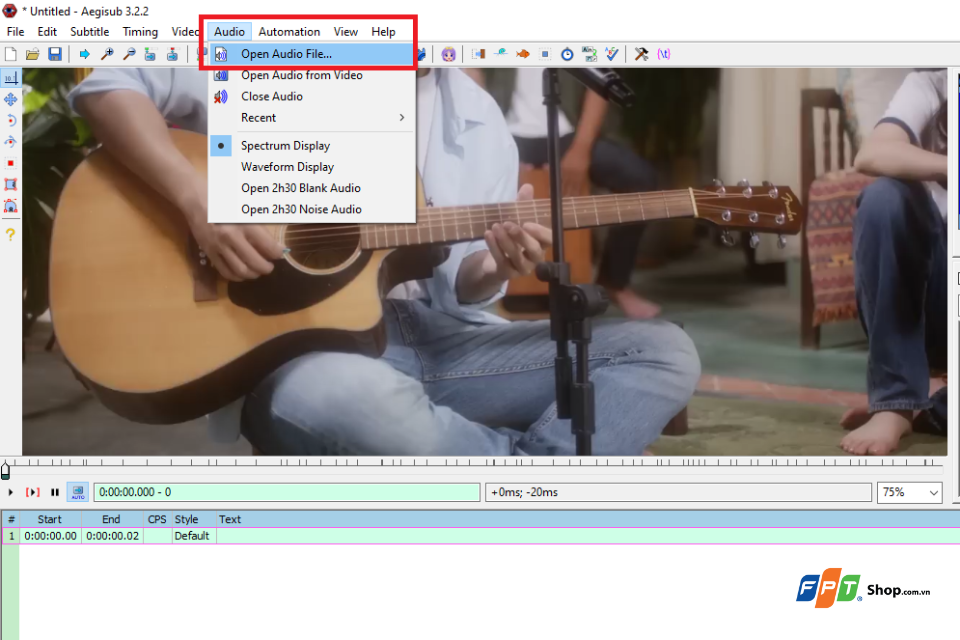This screenshot has height=640, width=960.
Task: Open the Options hammer-and-wrench icon
Action: coord(641,55)
